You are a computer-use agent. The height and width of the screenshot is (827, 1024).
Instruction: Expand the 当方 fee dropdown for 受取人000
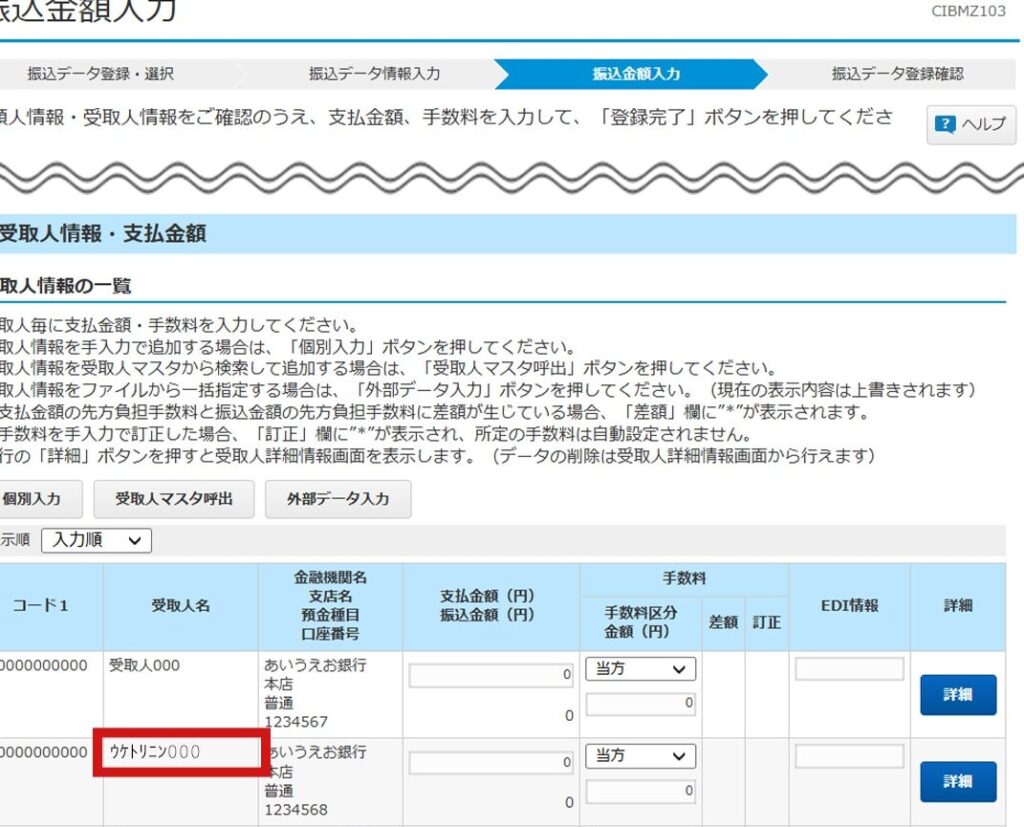(x=640, y=669)
